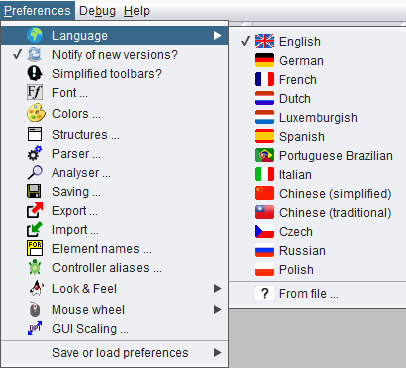Open Saving preferences entry
Screen dimensions: 406x368
click(x=115, y=191)
